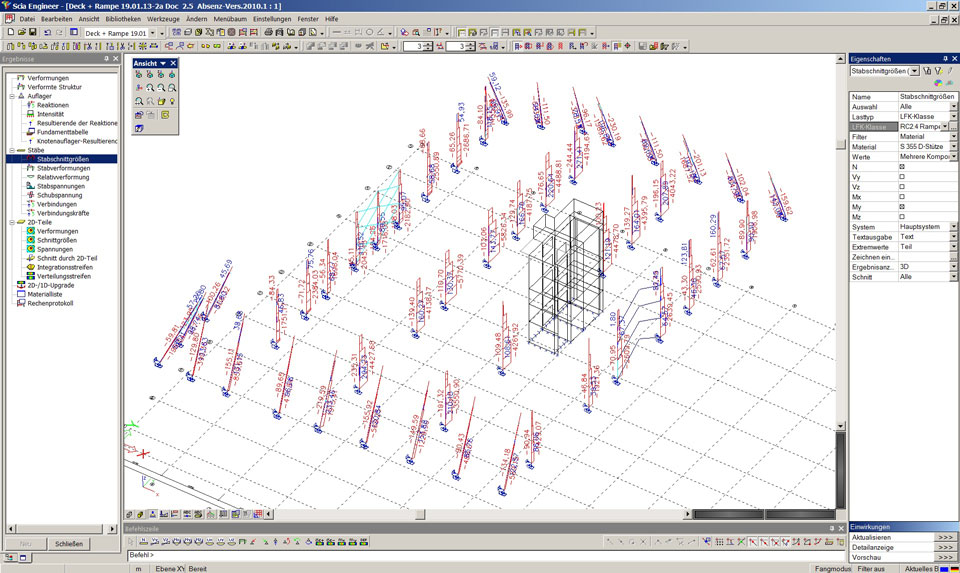Click the Save icon in the toolbar
The width and height of the screenshot is (960, 573).
(33, 32)
